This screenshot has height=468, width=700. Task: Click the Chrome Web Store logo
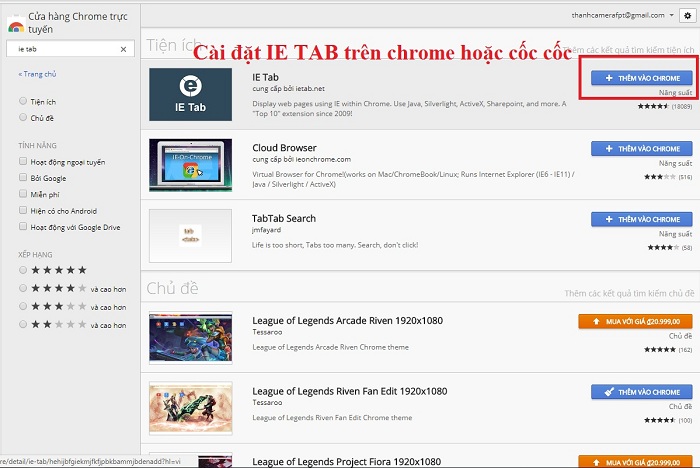point(16,27)
